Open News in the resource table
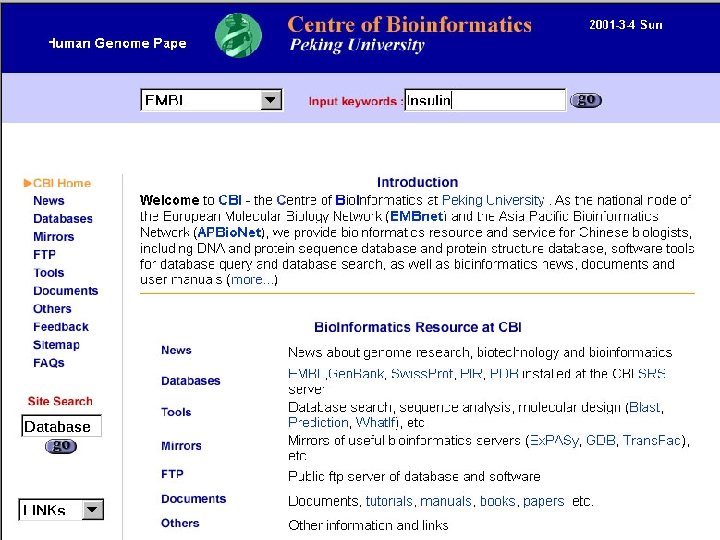Image resolution: width=720 pixels, height=540 pixels. click(176, 350)
